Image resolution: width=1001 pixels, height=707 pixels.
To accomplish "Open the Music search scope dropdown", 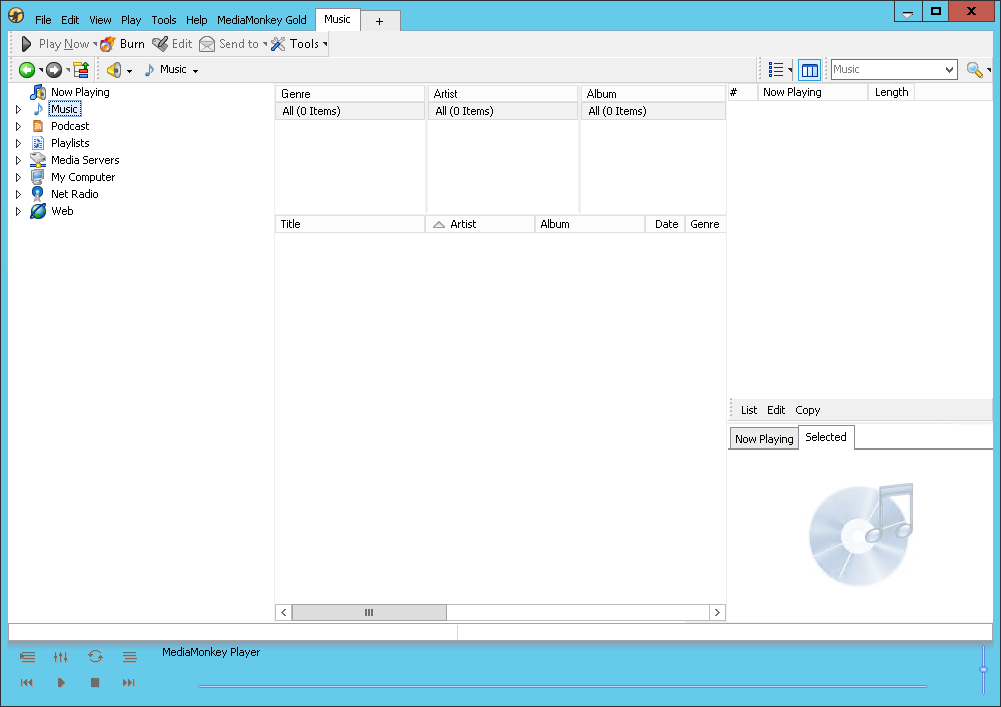I will tap(949, 70).
